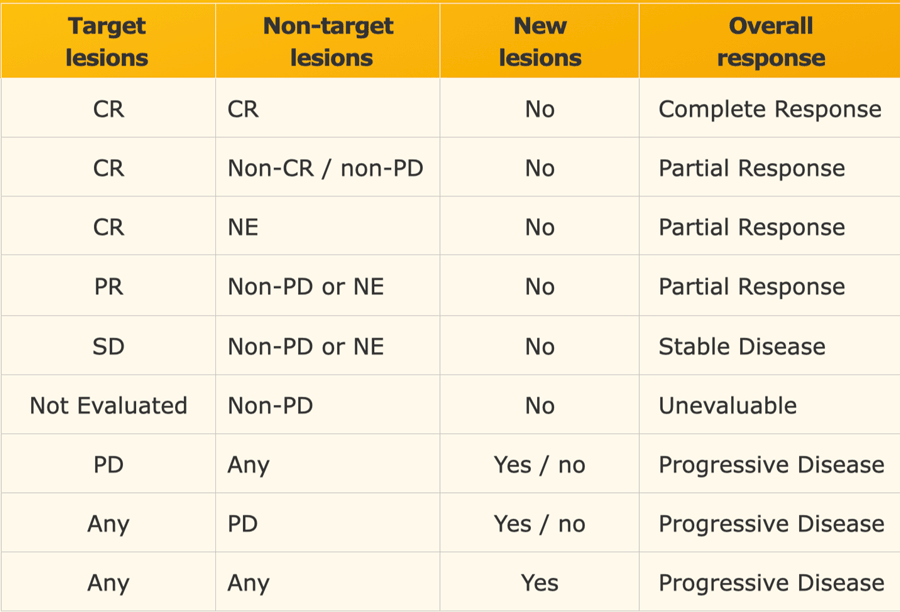
Task: Select Any target lesions in bottom row
Action: coord(108,583)
